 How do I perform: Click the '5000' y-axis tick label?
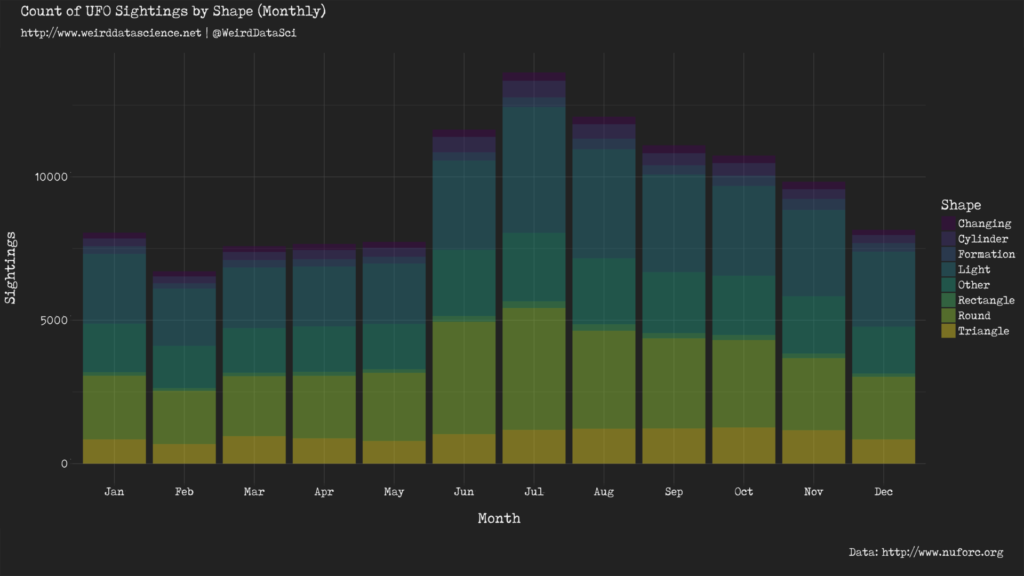point(54,320)
